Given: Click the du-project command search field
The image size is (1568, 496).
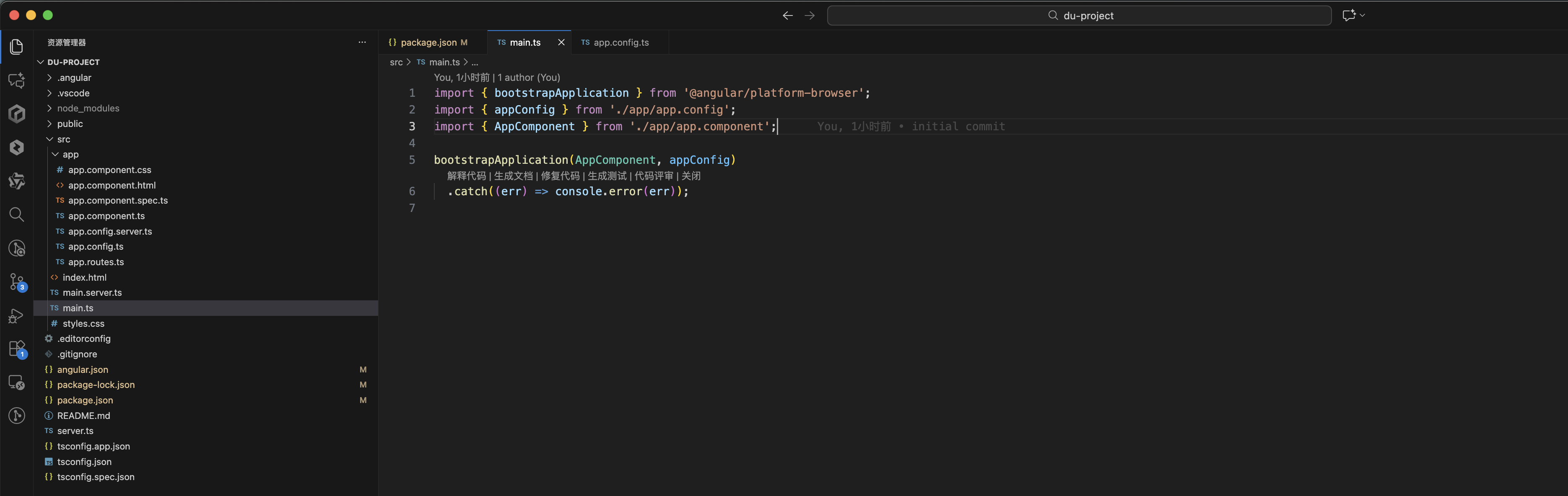Looking at the screenshot, I should 1079,16.
